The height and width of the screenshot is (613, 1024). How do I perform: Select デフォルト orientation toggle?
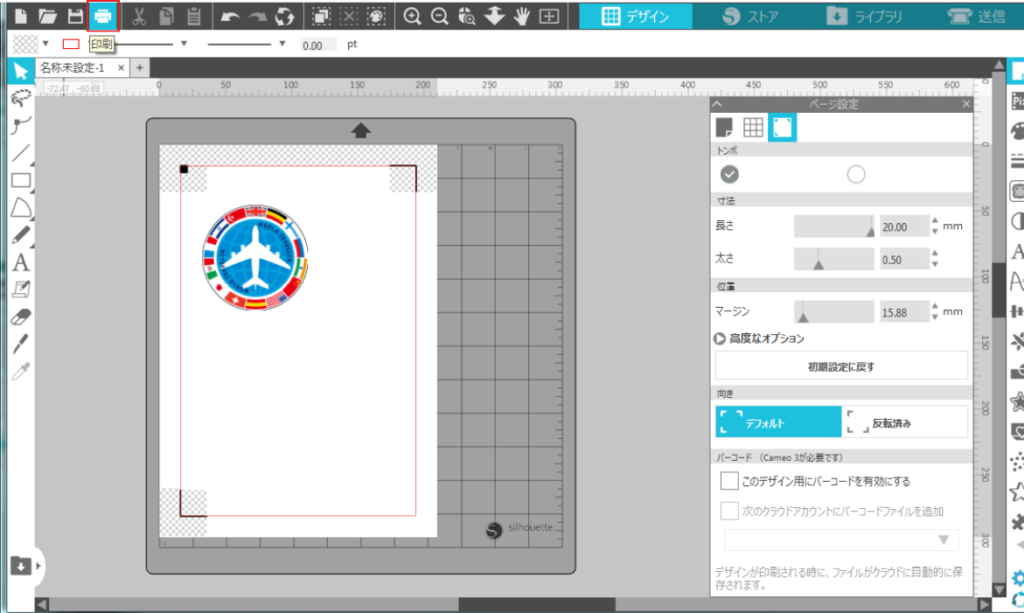(778, 422)
